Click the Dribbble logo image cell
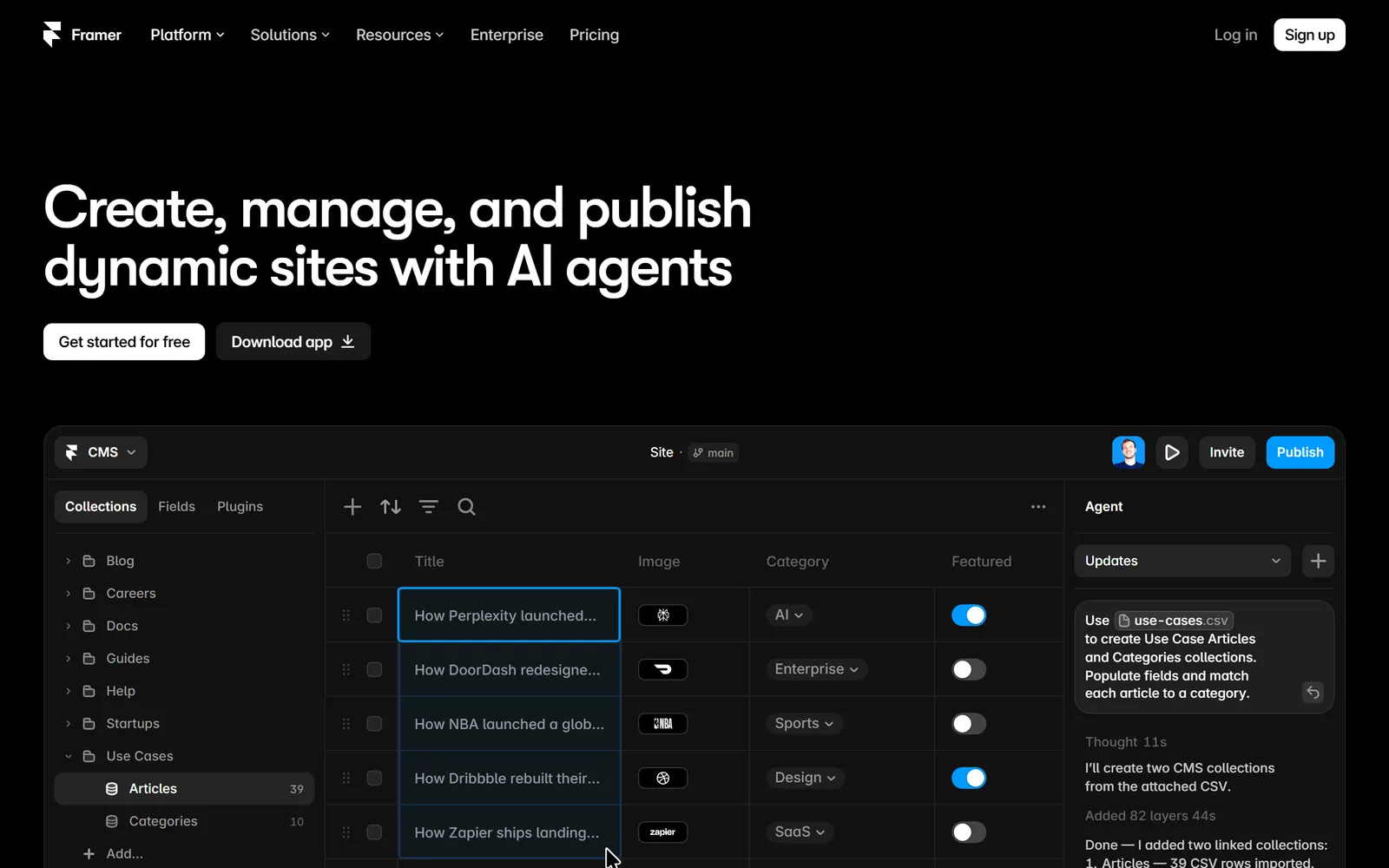 [663, 778]
